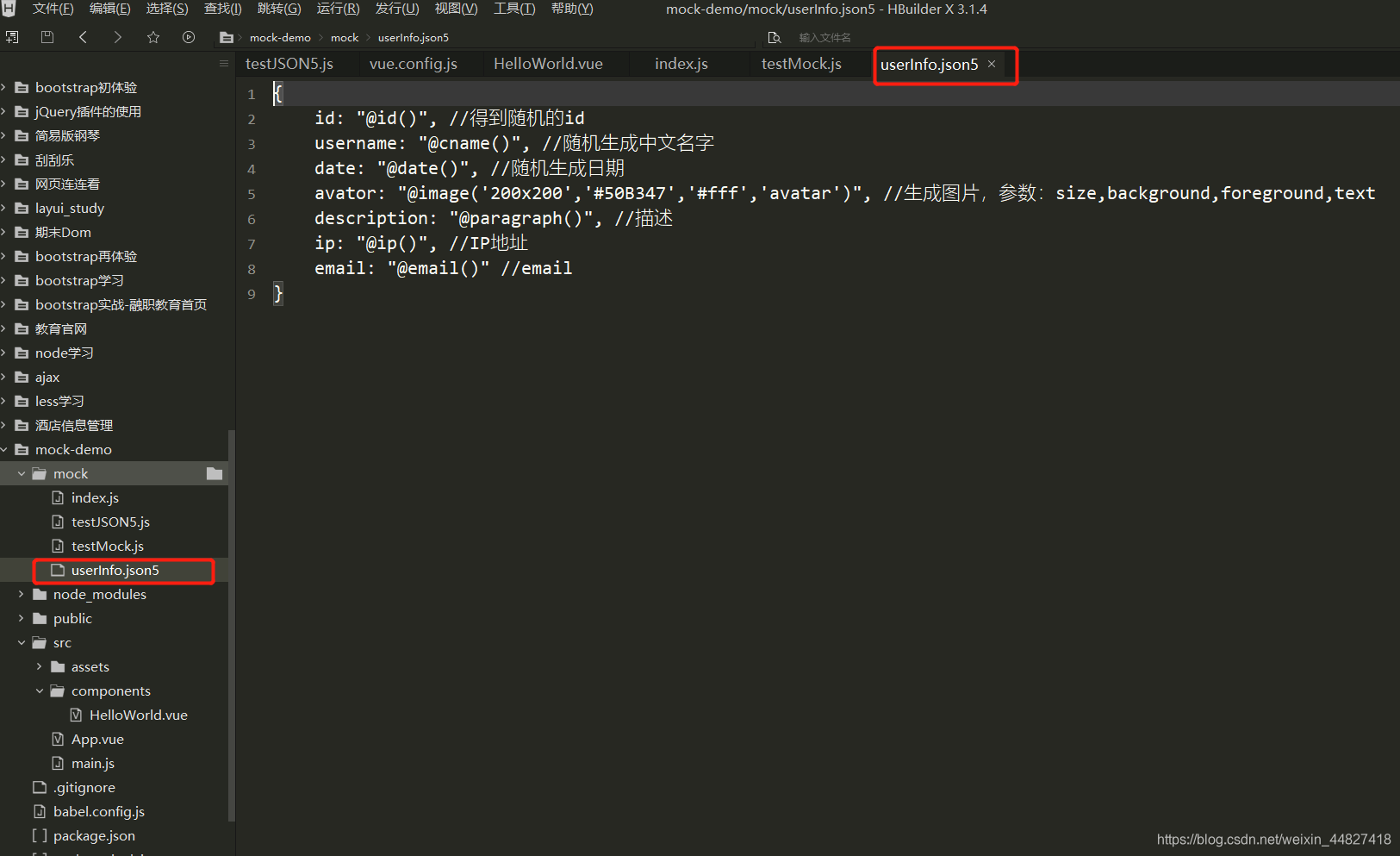The image size is (1400, 856).
Task: Open the 酒店信息管理 project
Action: tap(74, 425)
